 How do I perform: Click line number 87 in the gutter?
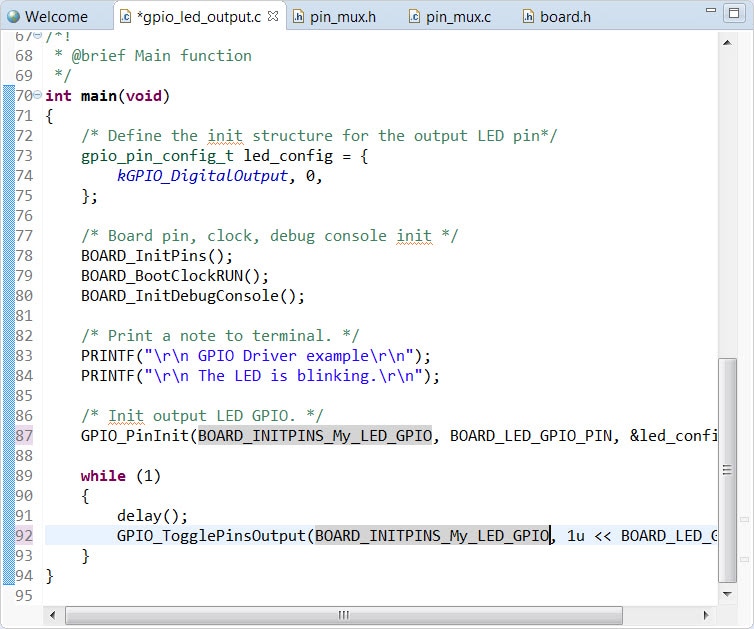pos(23,436)
